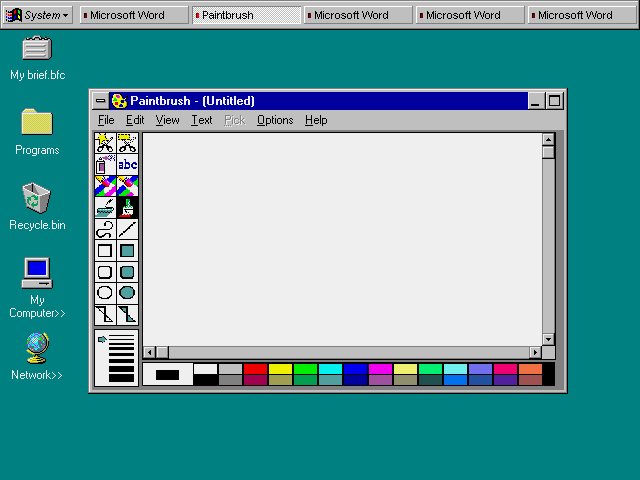Click horizontal scrollbar right arrow
The image size is (640, 480).
(x=535, y=352)
